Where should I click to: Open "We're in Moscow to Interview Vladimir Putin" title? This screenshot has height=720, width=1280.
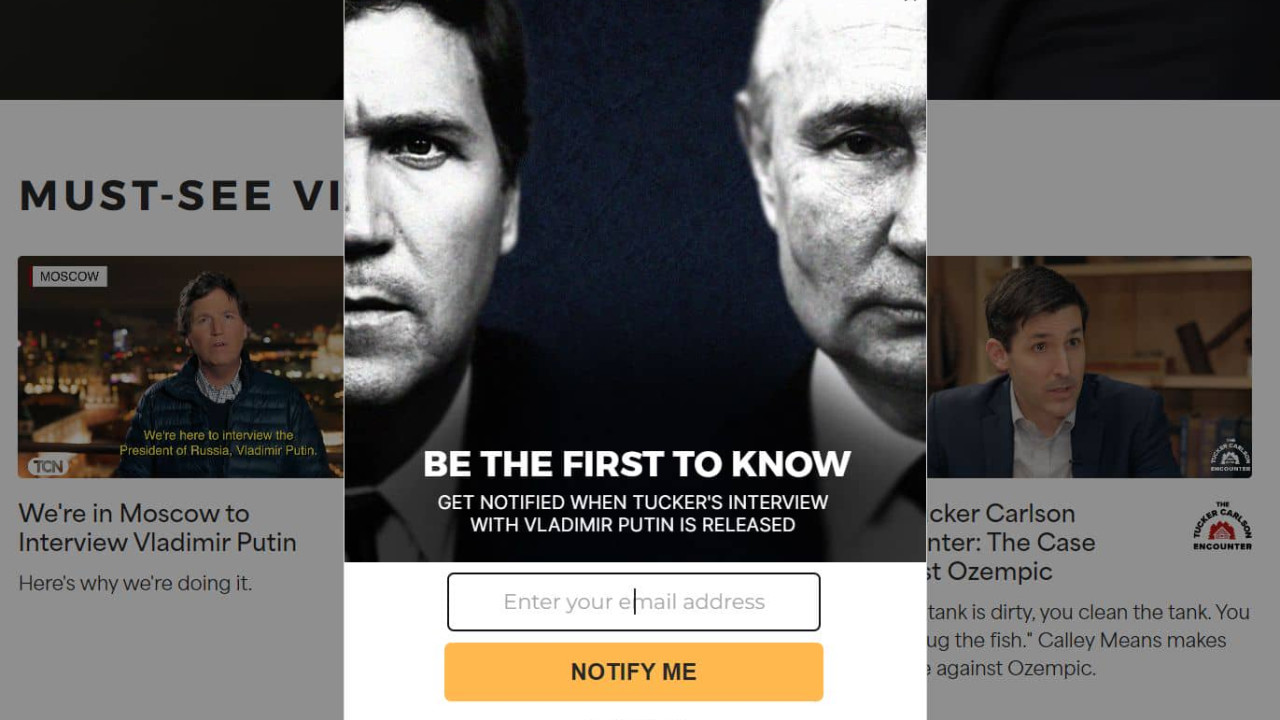point(157,528)
